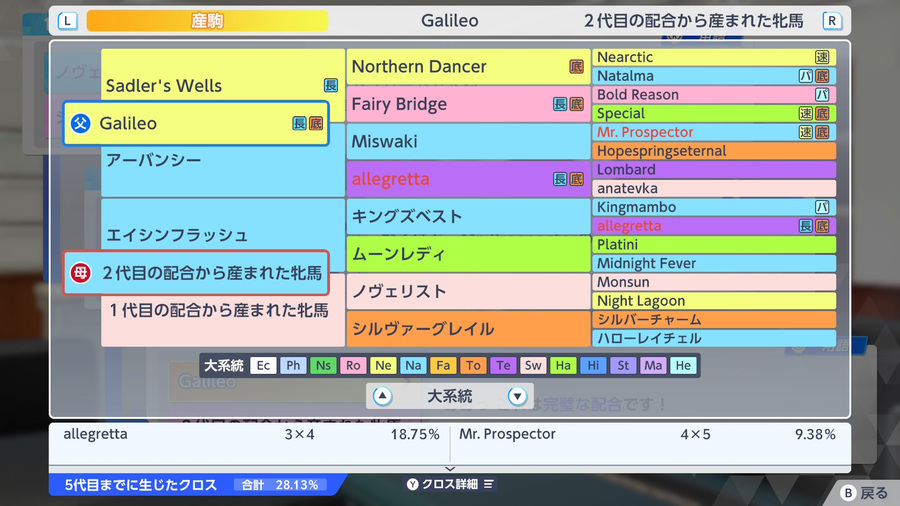900x506 pixels.
Task: Select the Hi lineage swatch
Action: coord(593,365)
